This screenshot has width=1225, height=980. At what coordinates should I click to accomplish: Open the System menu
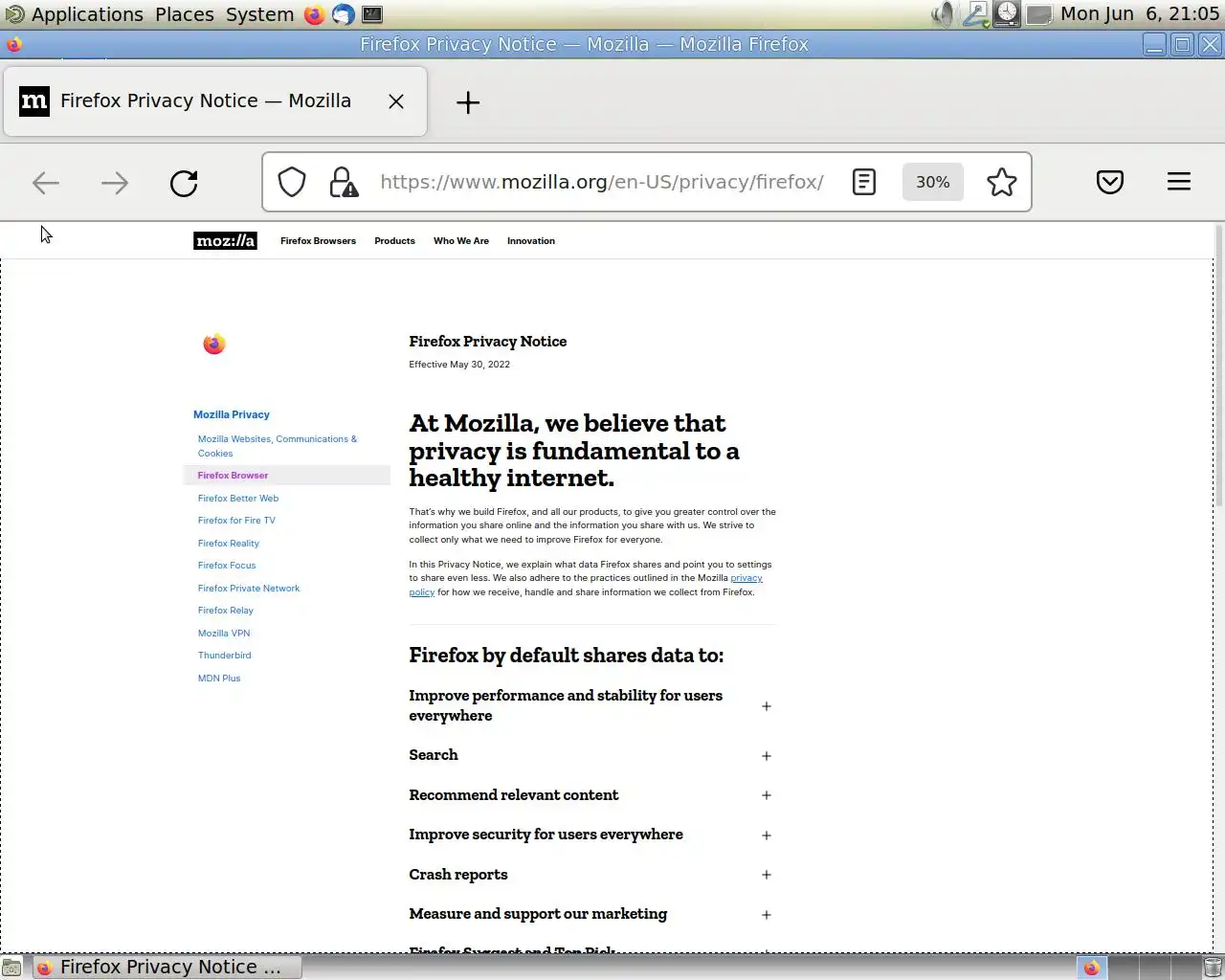[259, 14]
